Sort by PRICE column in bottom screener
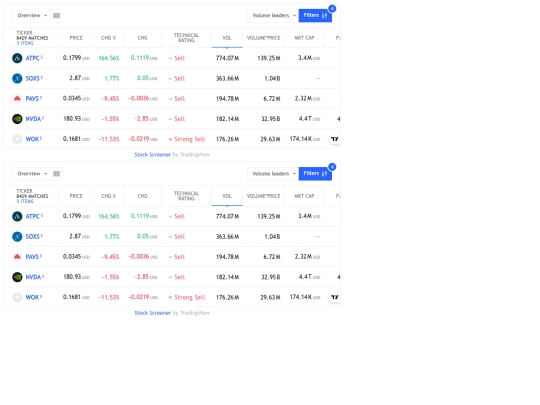The image size is (540, 405). coord(76,196)
